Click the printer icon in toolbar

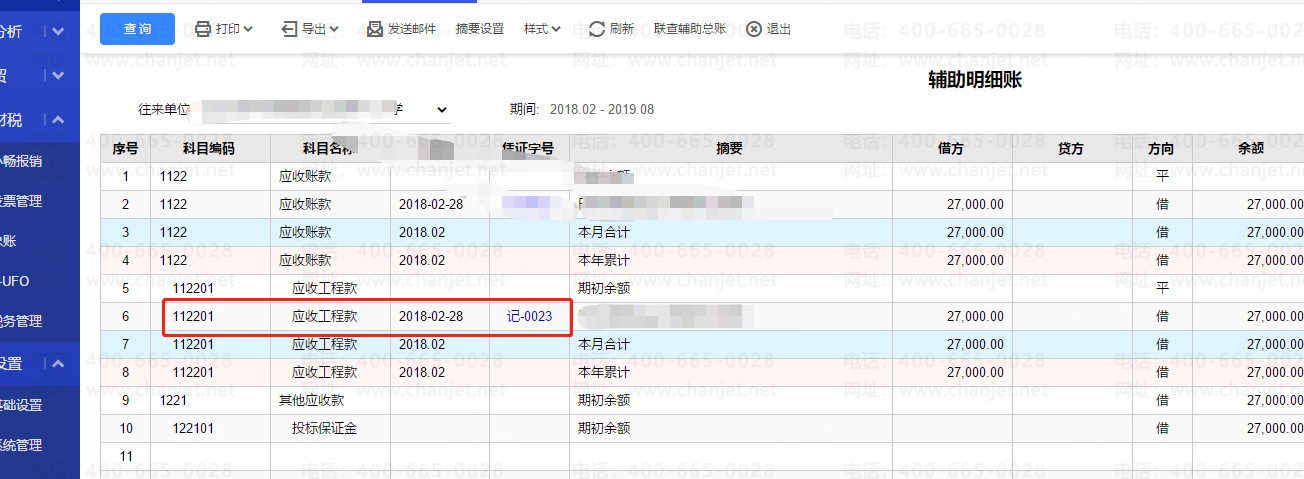click(203, 29)
